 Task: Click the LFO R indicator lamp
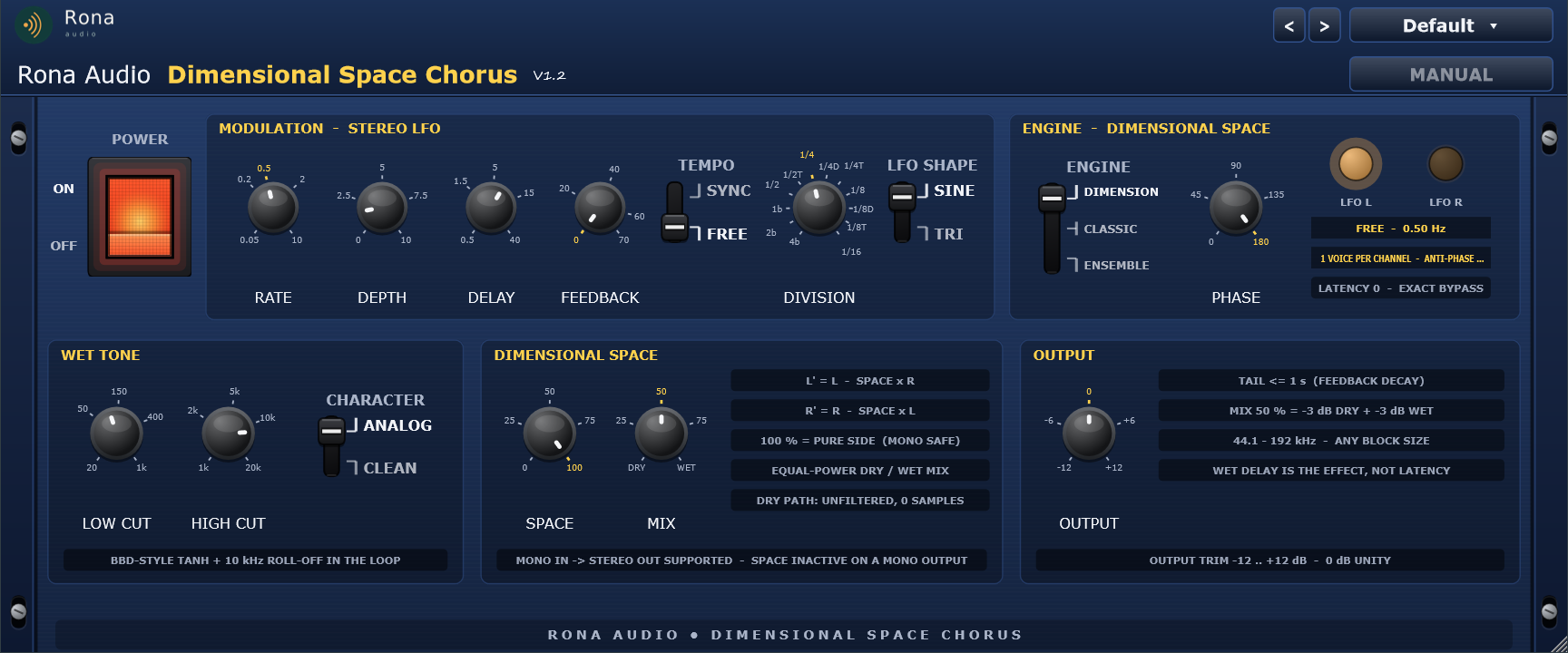pyautogui.click(x=1445, y=164)
